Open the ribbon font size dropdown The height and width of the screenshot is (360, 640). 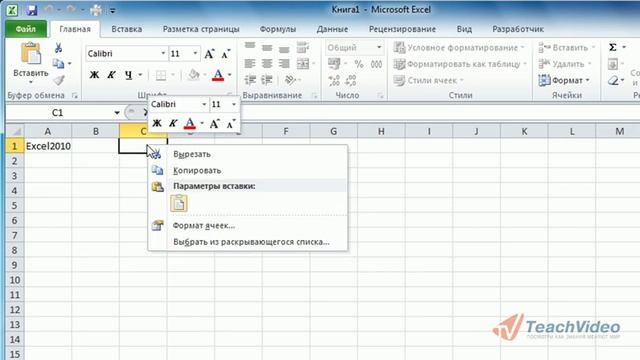point(195,53)
